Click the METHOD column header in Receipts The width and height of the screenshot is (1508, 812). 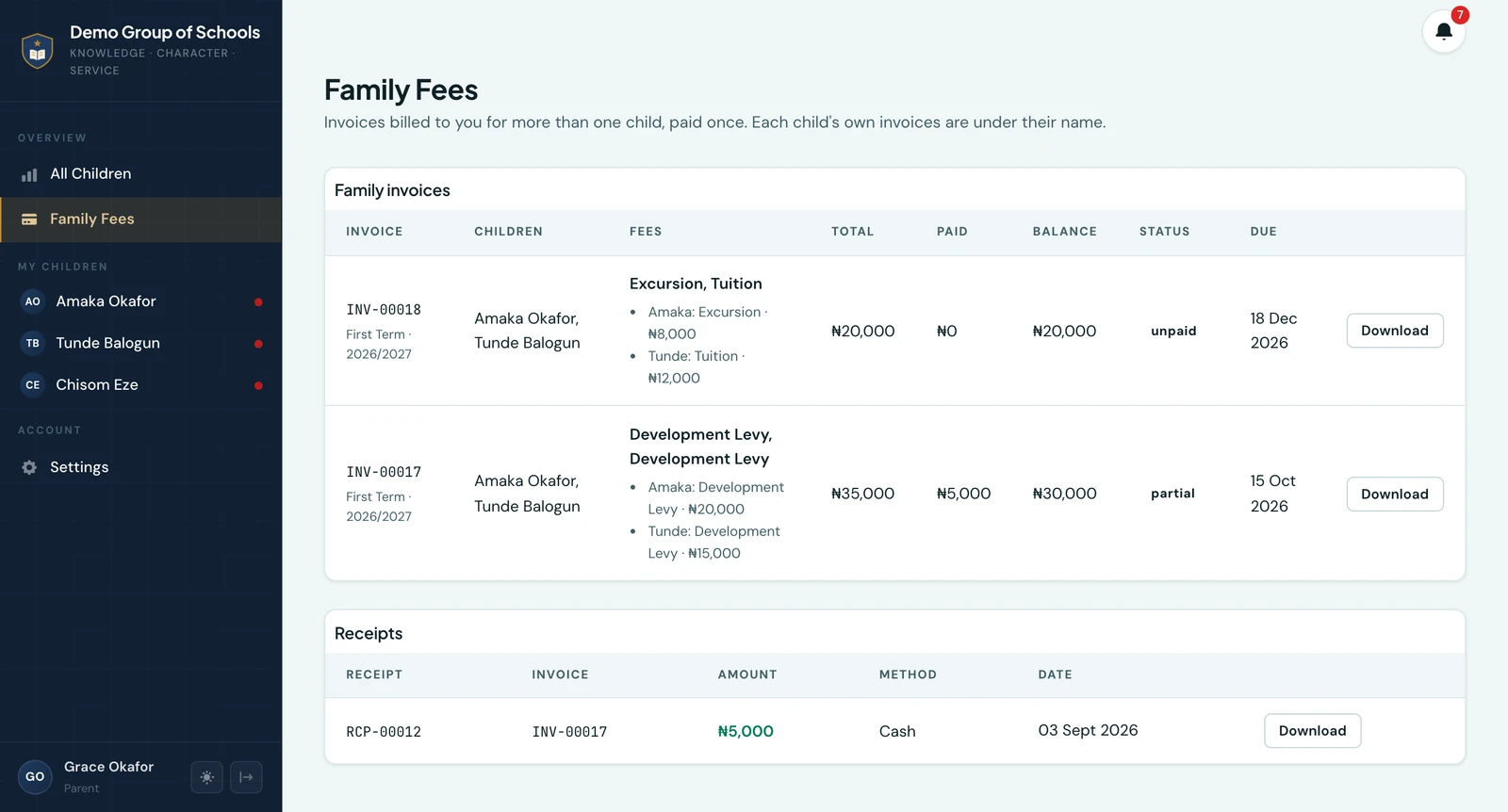[908, 674]
